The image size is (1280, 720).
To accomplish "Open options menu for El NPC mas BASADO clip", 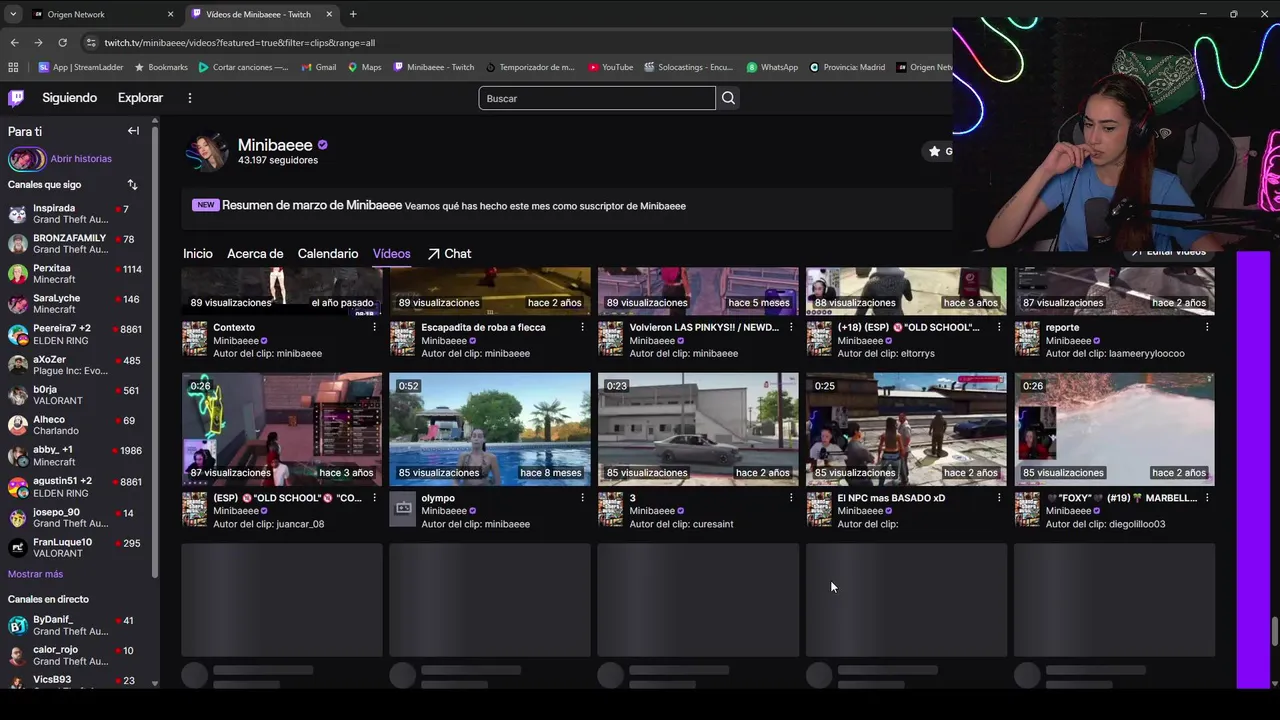I will (998, 498).
